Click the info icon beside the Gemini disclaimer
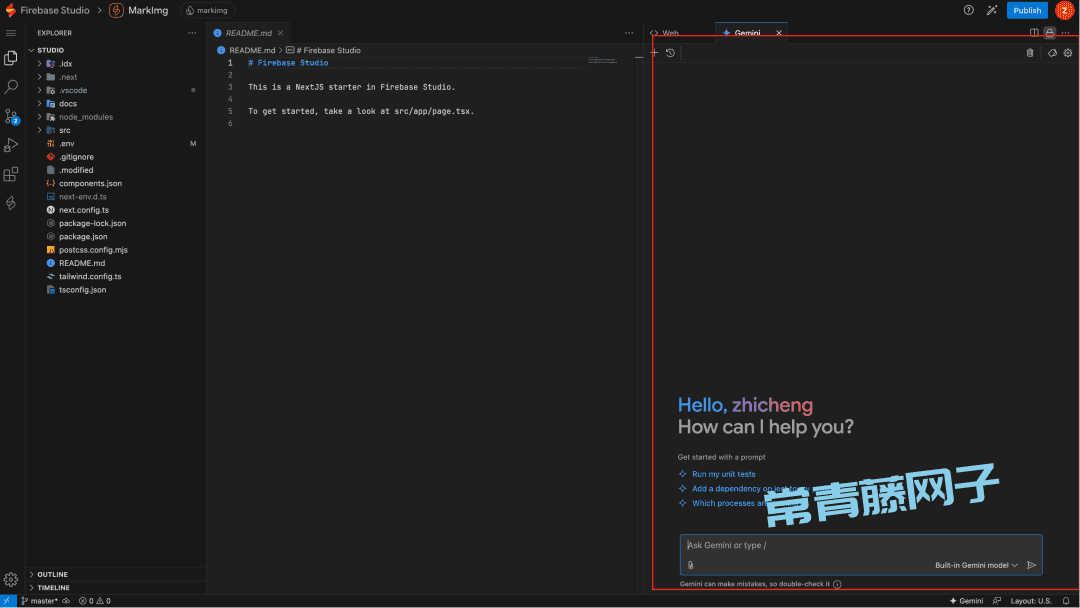The width and height of the screenshot is (1080, 608). [x=837, y=584]
